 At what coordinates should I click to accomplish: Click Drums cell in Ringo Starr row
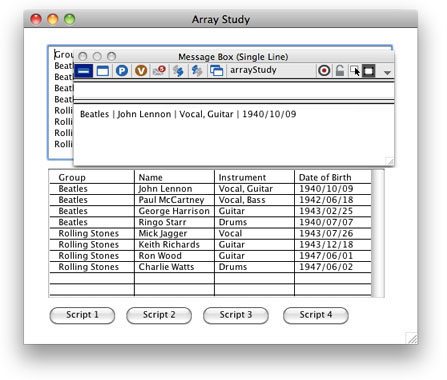coord(254,222)
